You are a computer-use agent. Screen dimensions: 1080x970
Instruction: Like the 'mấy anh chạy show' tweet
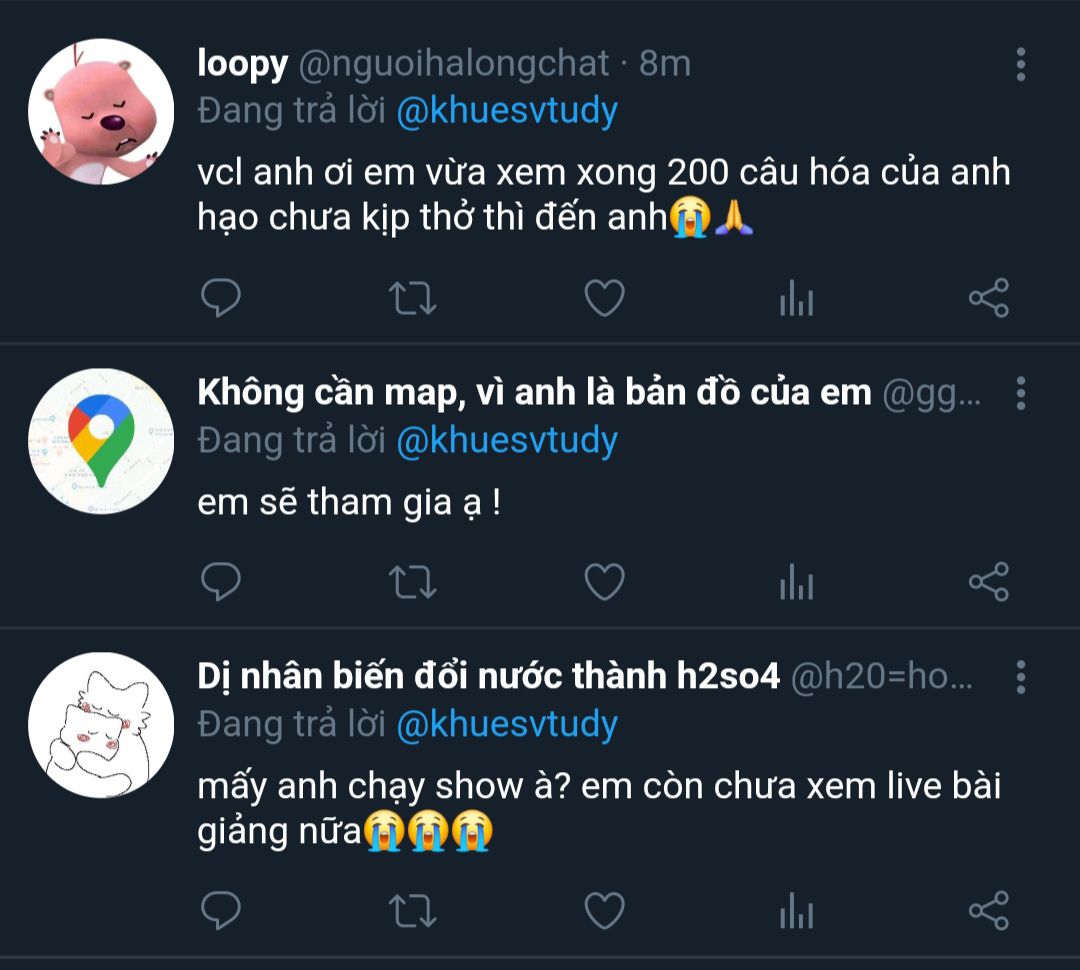[x=604, y=910]
